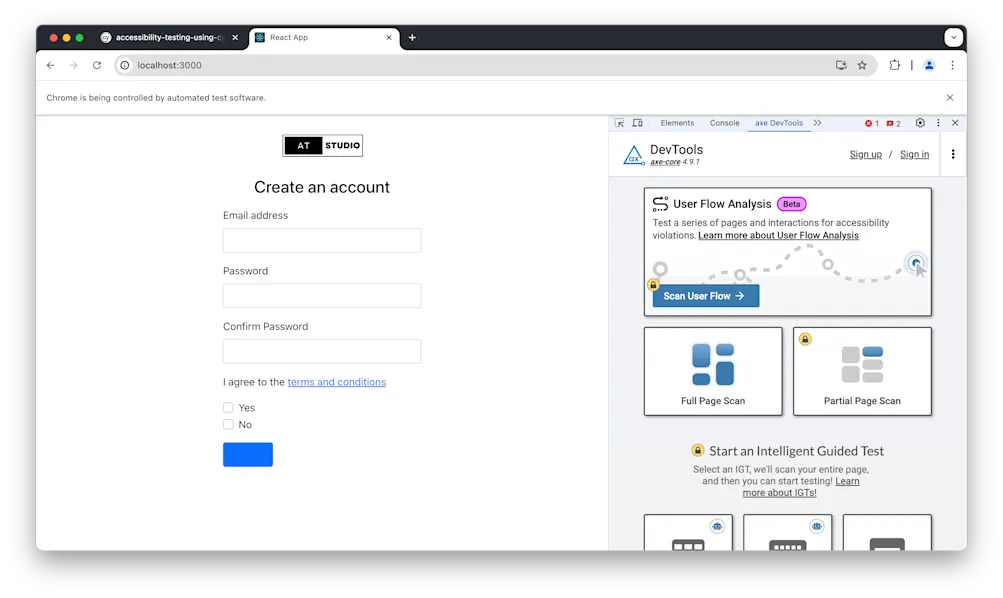This screenshot has height=598, width=1003.
Task: Select the axe DevTools tab
Action: pos(778,123)
